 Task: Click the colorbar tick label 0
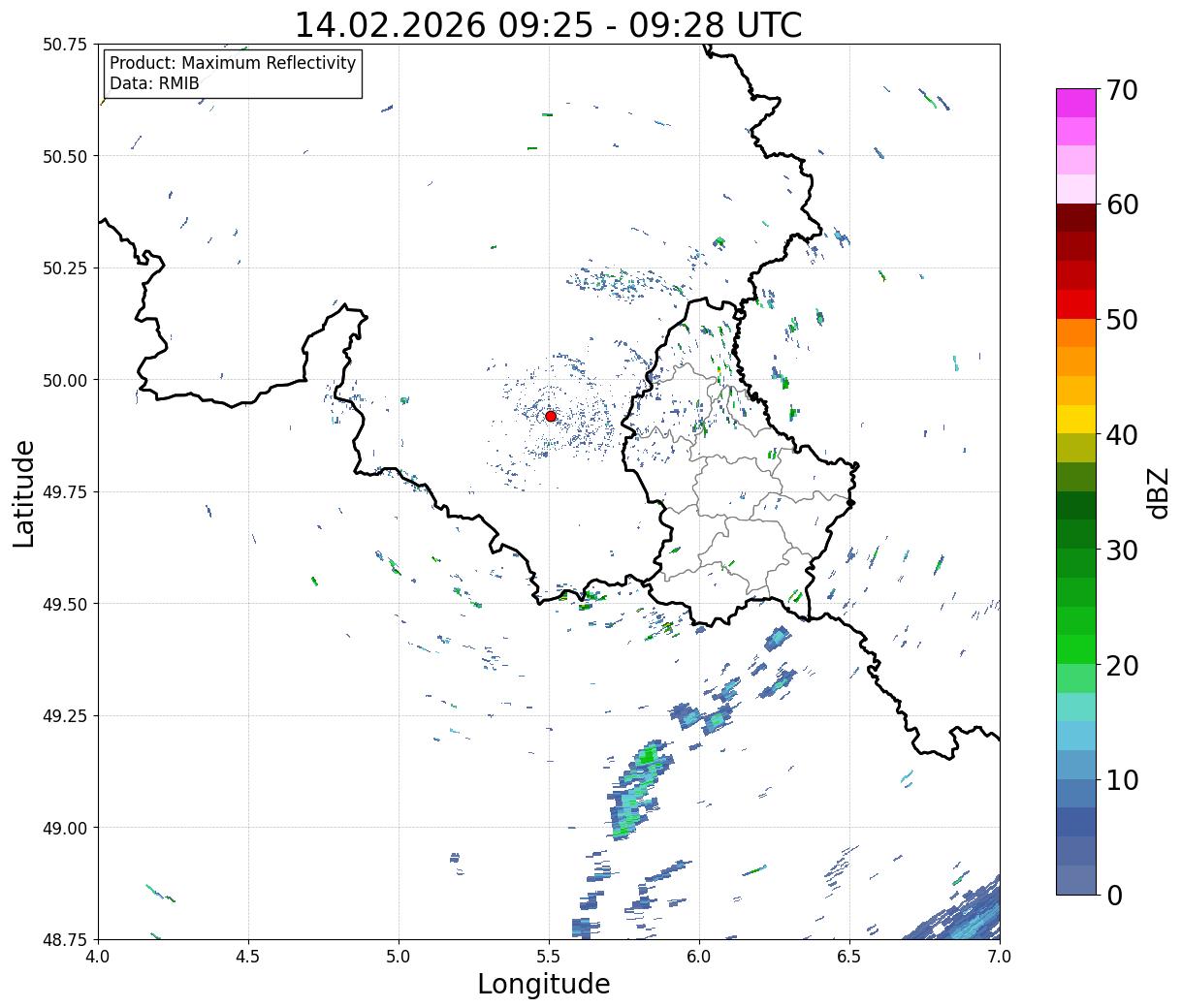click(1114, 896)
